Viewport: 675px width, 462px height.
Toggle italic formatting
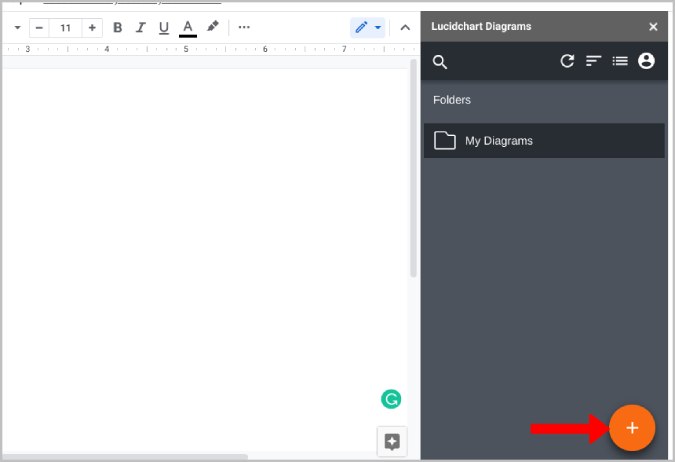point(140,27)
